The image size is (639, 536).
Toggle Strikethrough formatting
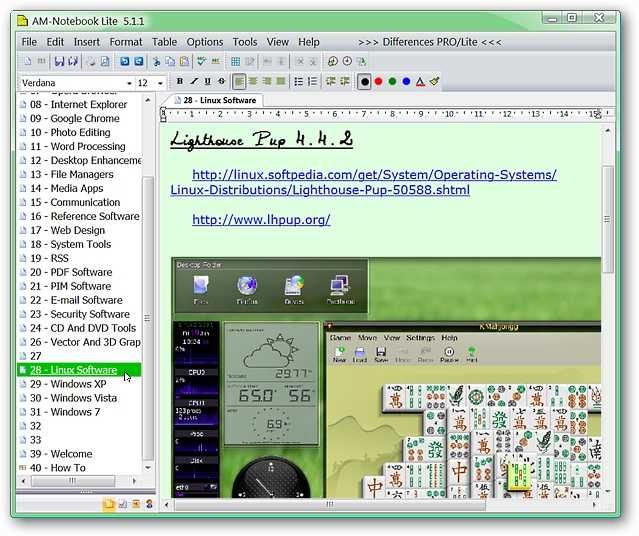pyautogui.click(x=221, y=82)
